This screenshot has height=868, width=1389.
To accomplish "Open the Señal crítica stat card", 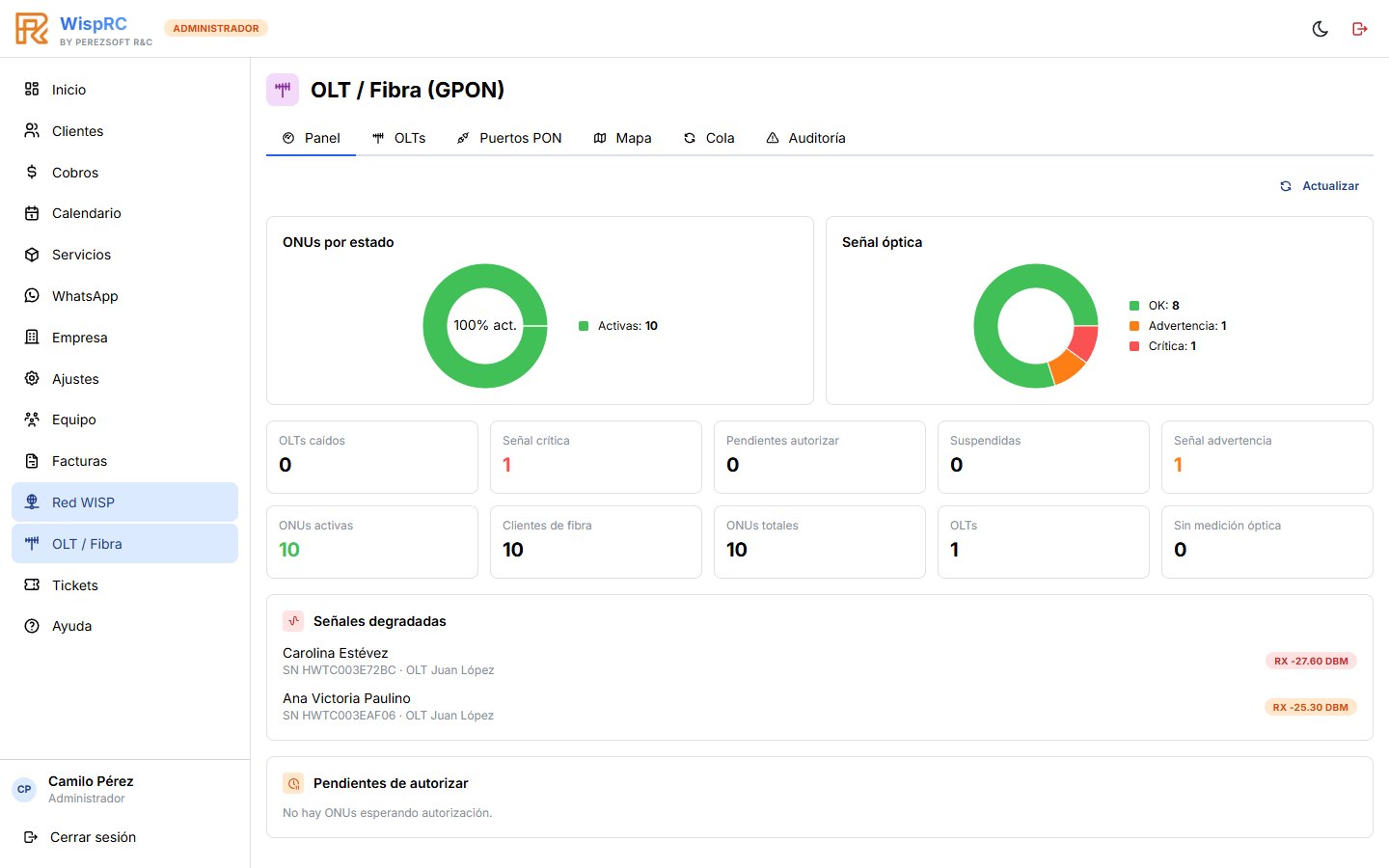I will (596, 457).
